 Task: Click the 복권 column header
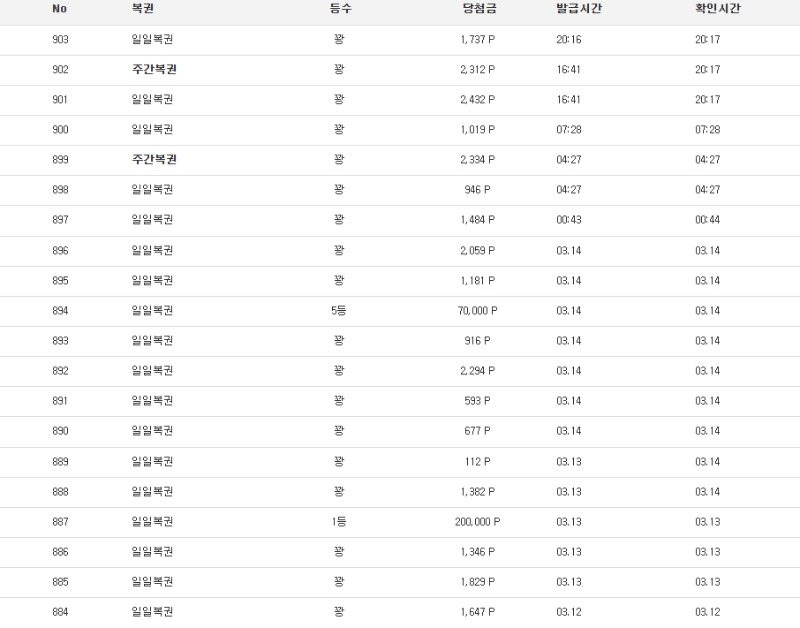pyautogui.click(x=143, y=8)
